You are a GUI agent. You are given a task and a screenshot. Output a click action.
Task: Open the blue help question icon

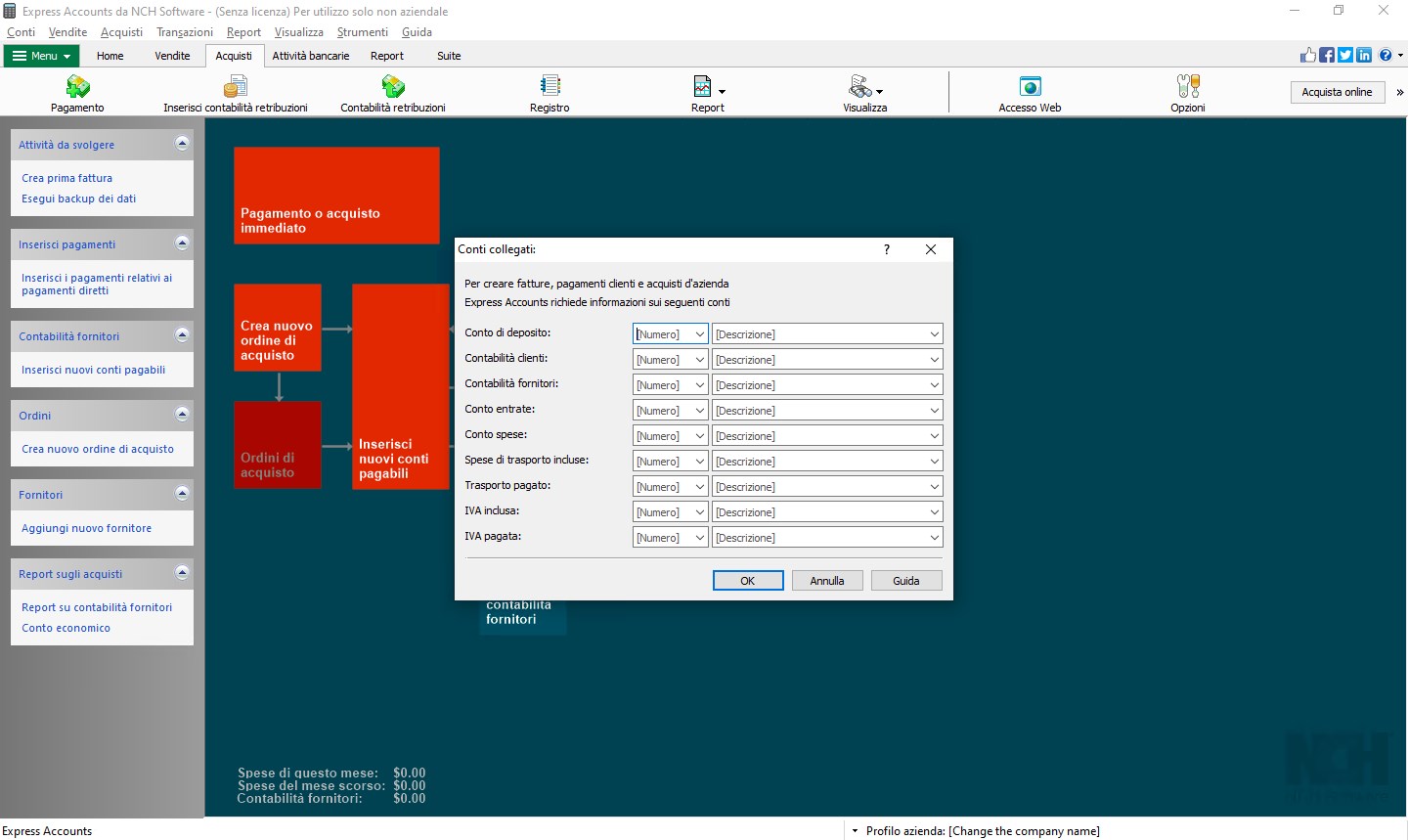point(1386,55)
